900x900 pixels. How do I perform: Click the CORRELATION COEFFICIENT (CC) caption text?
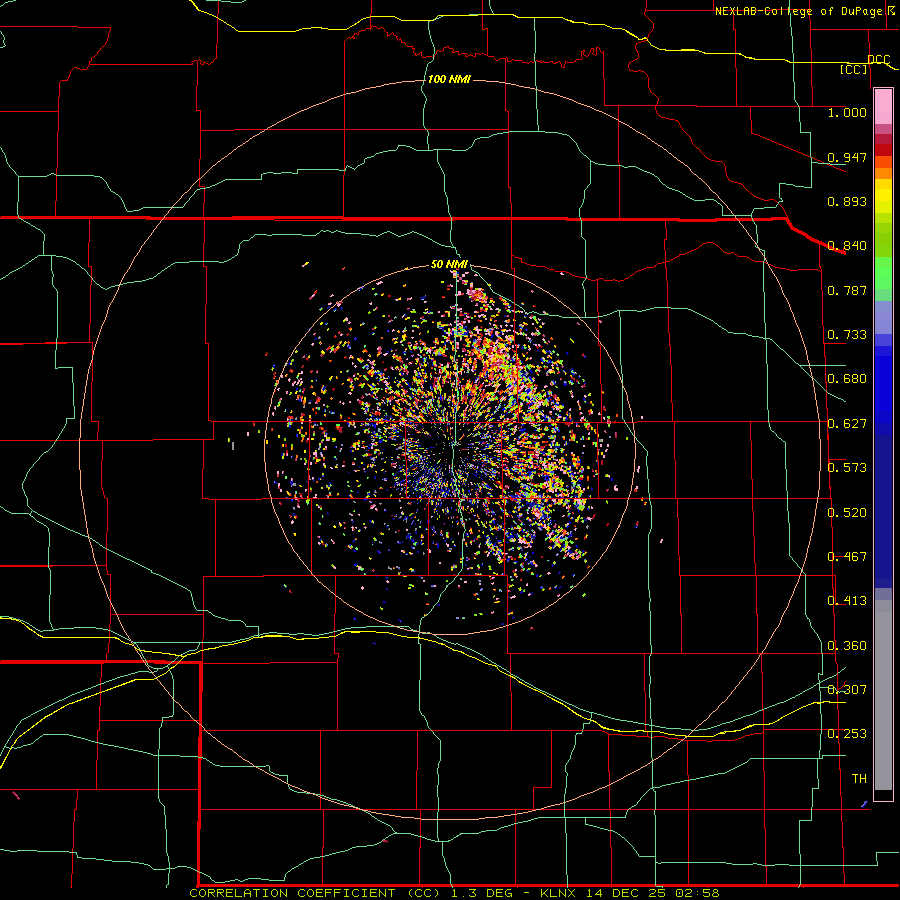(x=315, y=893)
